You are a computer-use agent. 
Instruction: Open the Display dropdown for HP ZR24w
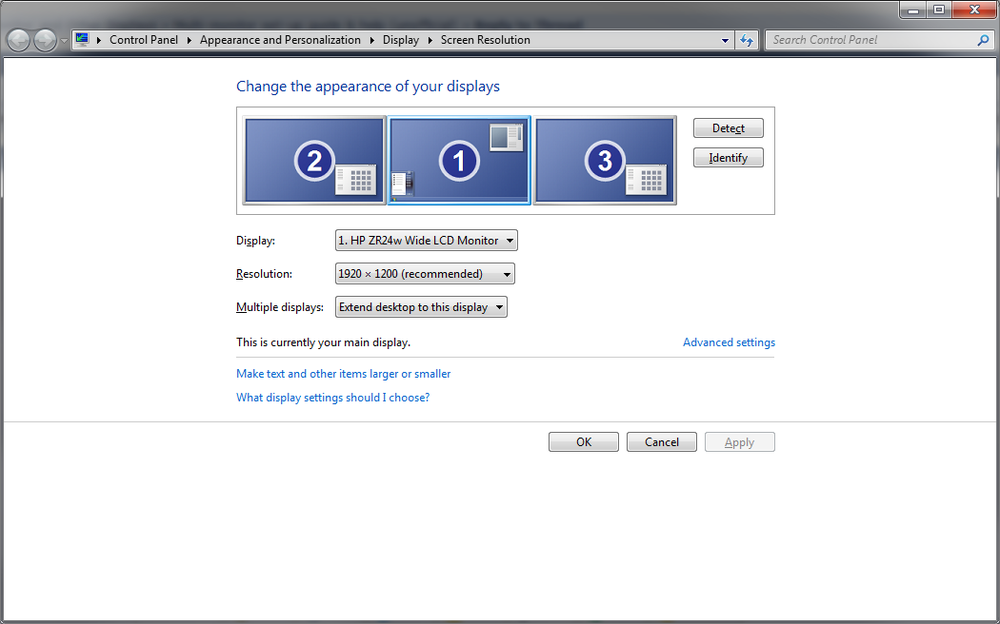pos(426,241)
